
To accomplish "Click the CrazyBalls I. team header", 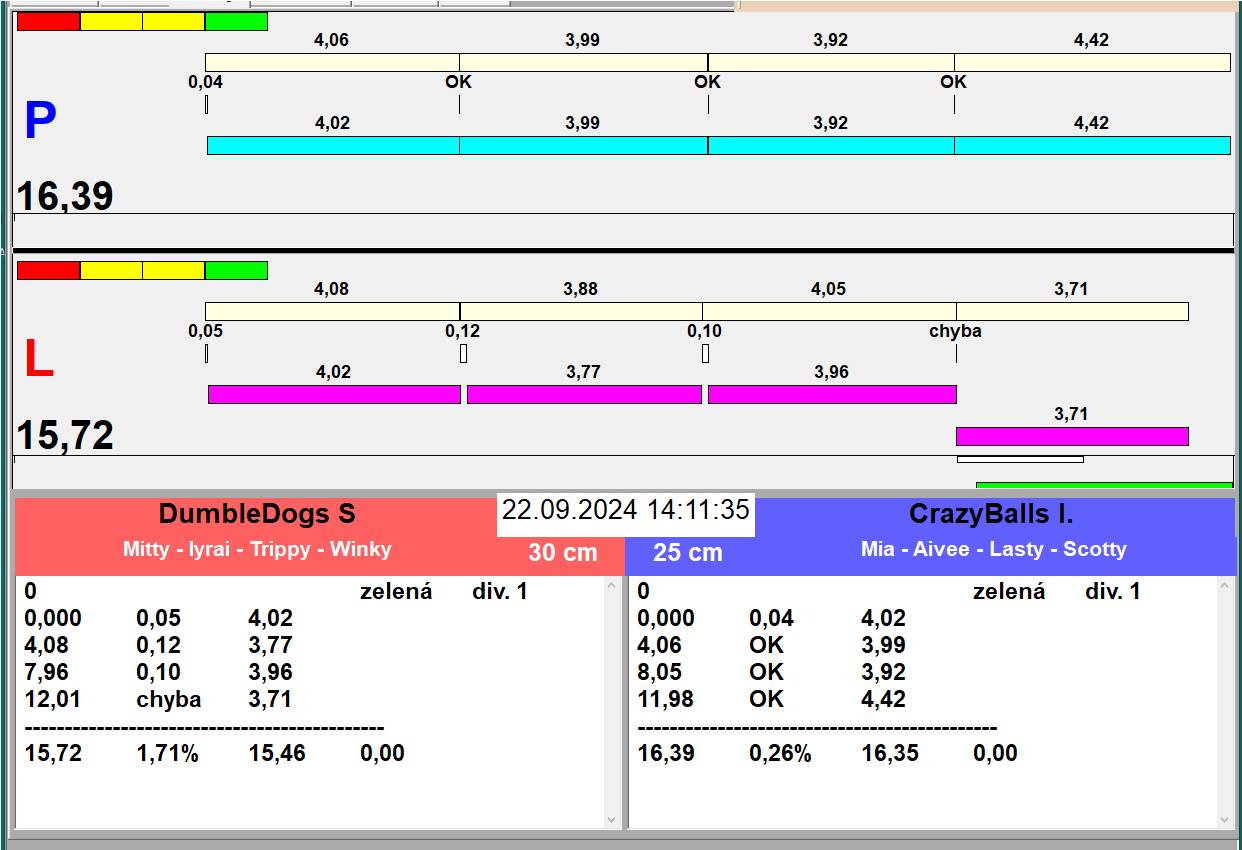I will (991, 514).
